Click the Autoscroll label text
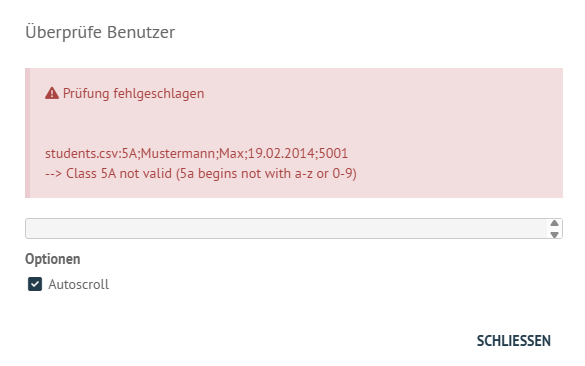Image resolution: width=585 pixels, height=366 pixels. point(79,284)
